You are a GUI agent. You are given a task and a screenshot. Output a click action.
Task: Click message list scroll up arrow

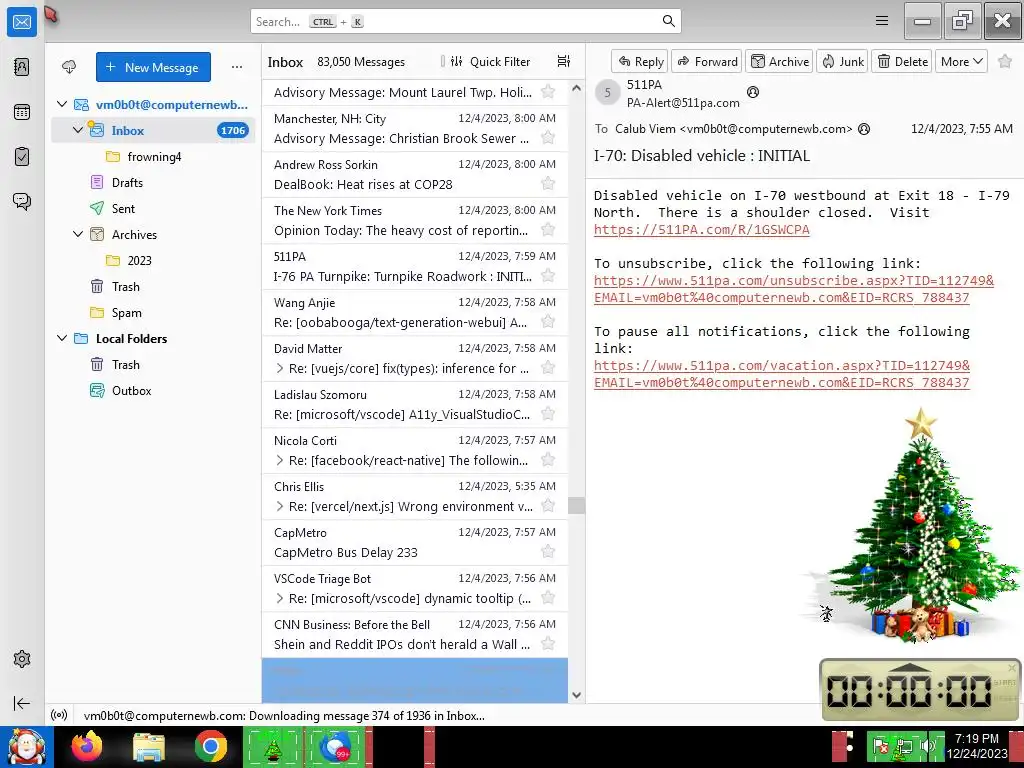tap(576, 88)
